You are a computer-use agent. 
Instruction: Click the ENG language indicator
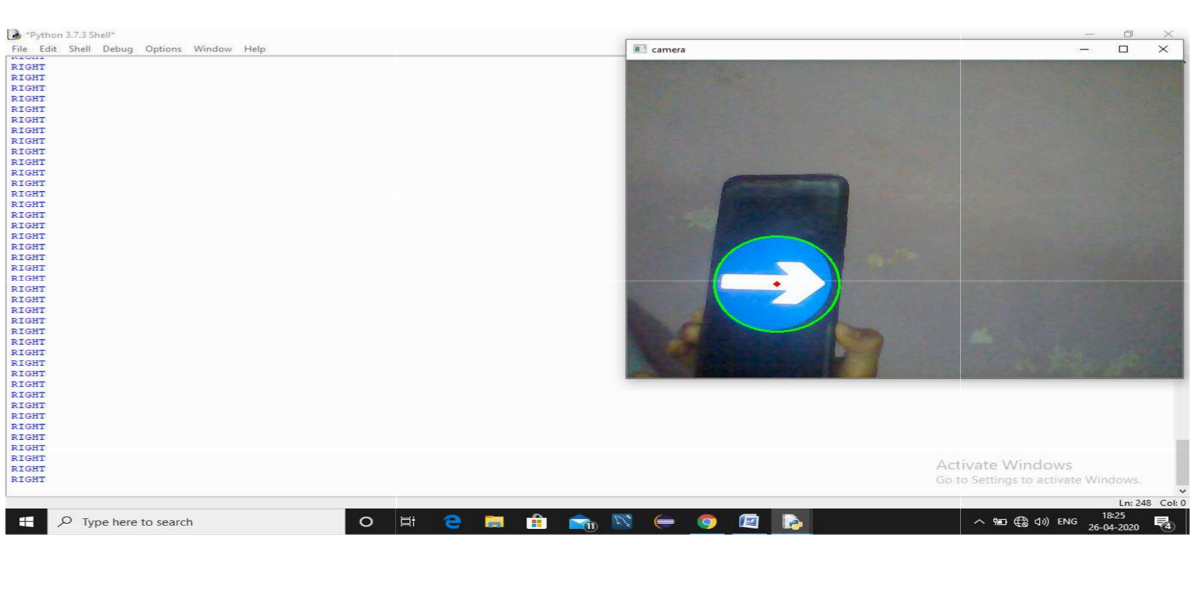1067,522
